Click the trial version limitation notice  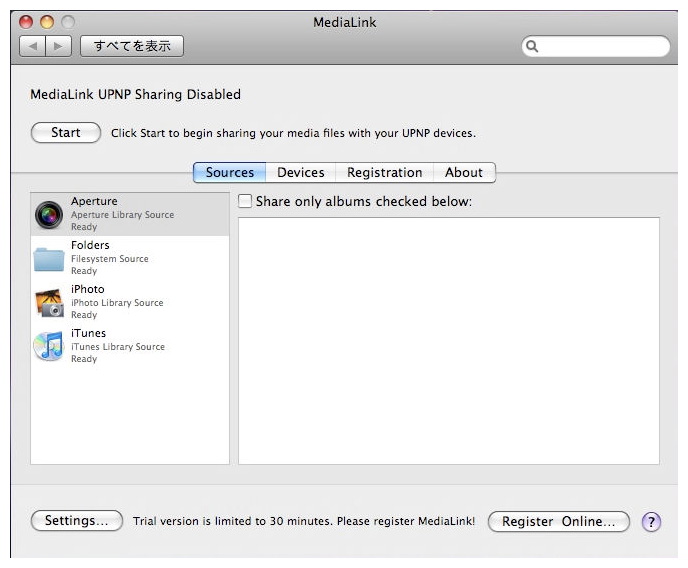click(304, 521)
